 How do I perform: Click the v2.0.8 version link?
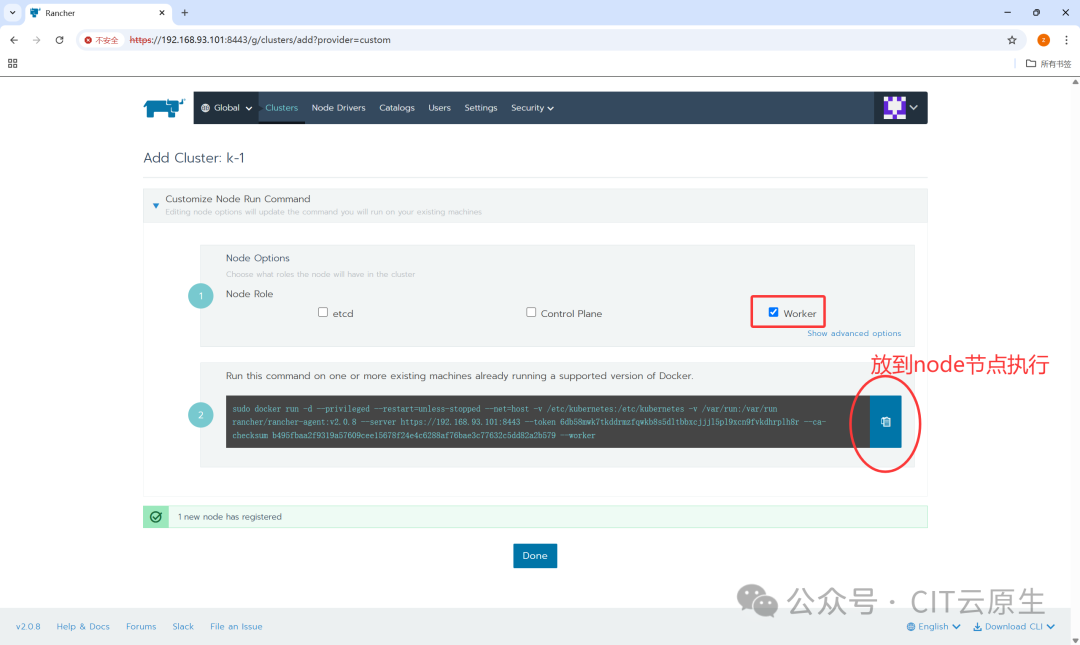pyautogui.click(x=28, y=626)
